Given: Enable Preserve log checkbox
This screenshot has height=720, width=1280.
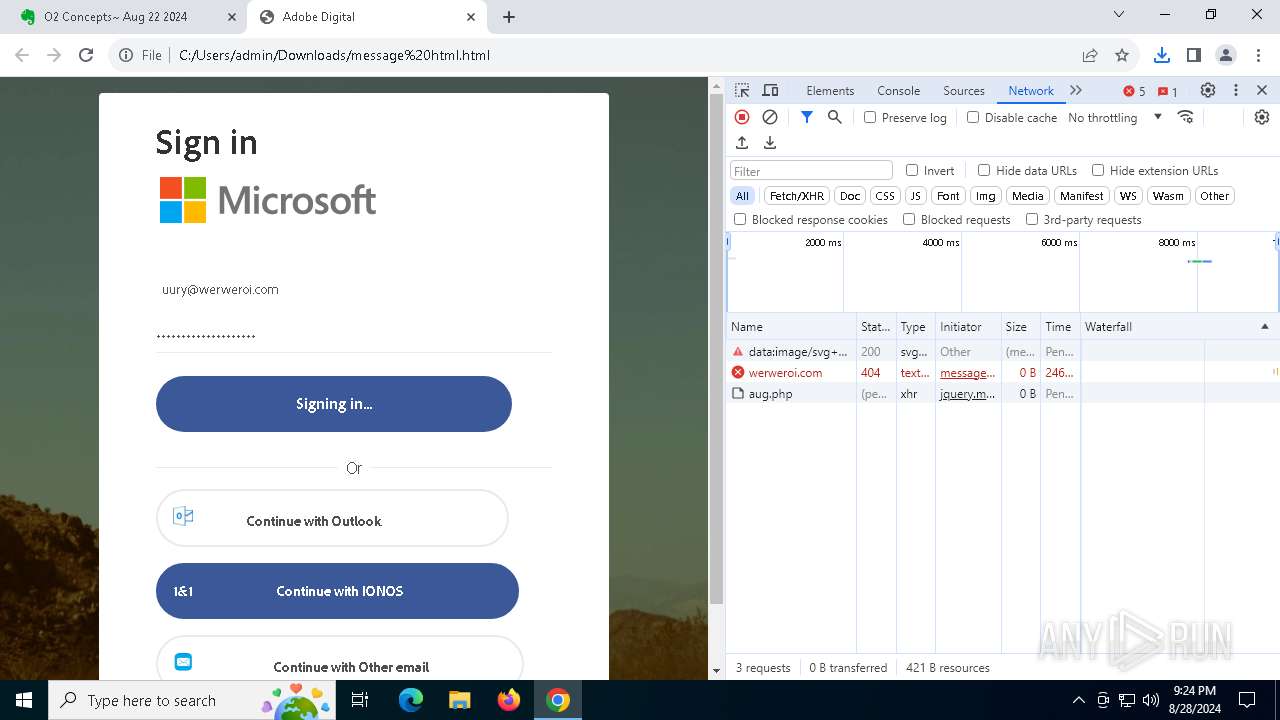Looking at the screenshot, I should tap(870, 117).
